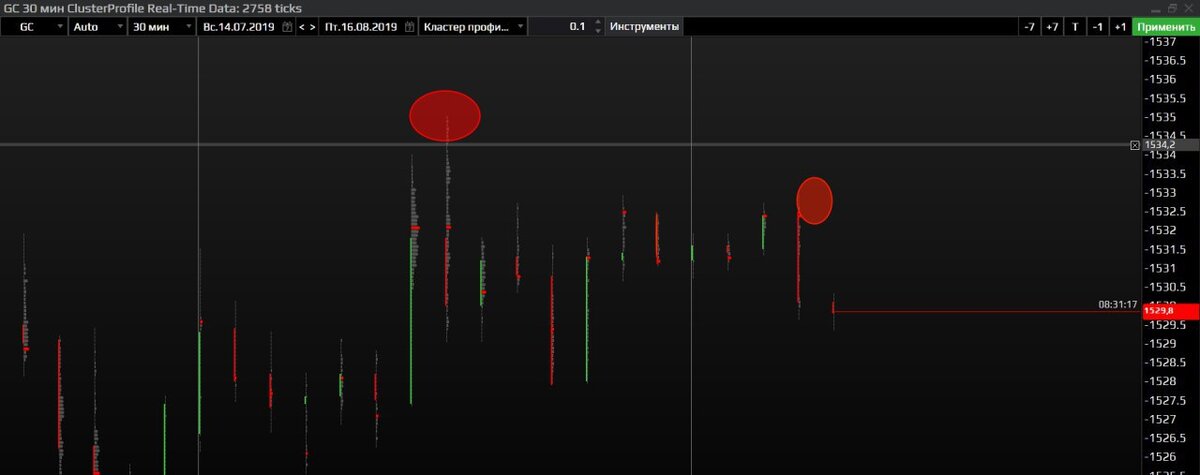Screen dimensions: 1200x475
Task: Open the Инструменты menu
Action: tap(644, 27)
